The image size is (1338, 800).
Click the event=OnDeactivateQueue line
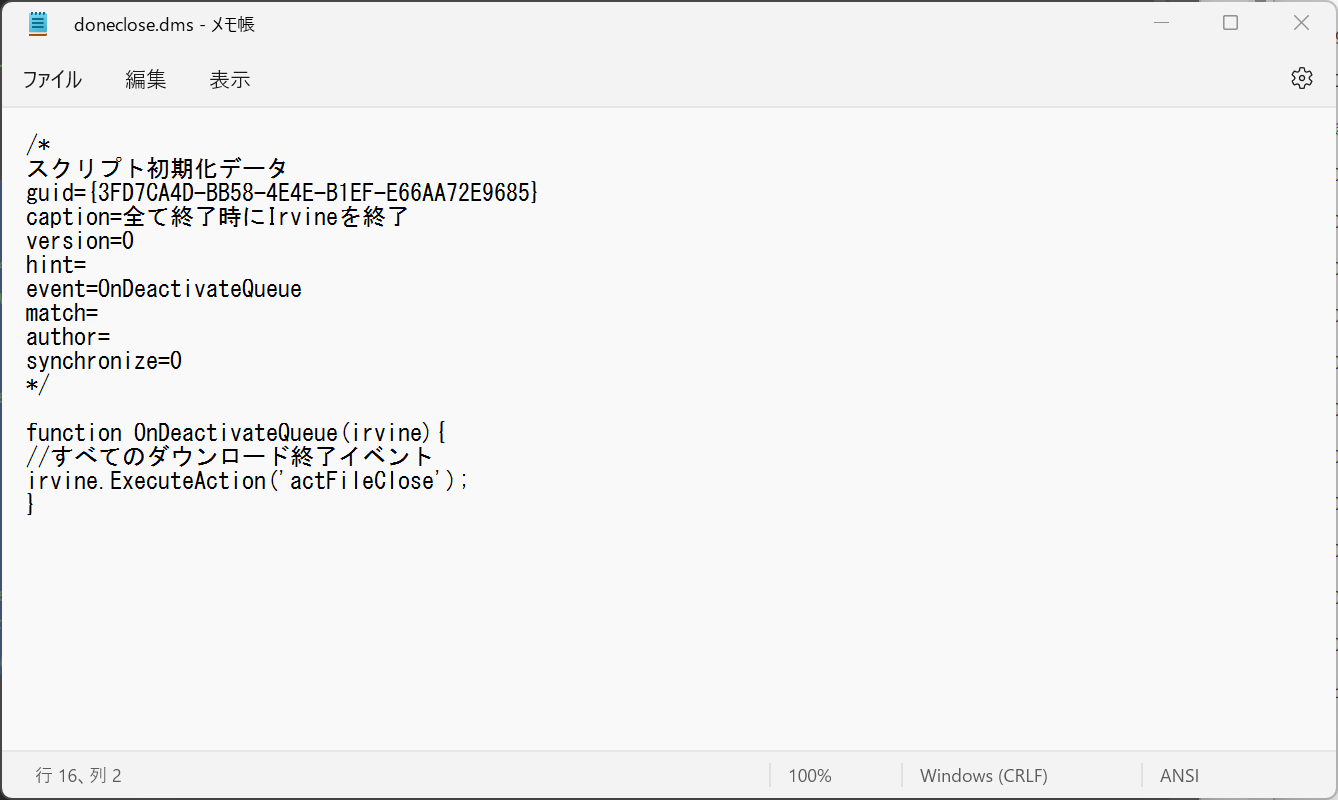coord(163,289)
